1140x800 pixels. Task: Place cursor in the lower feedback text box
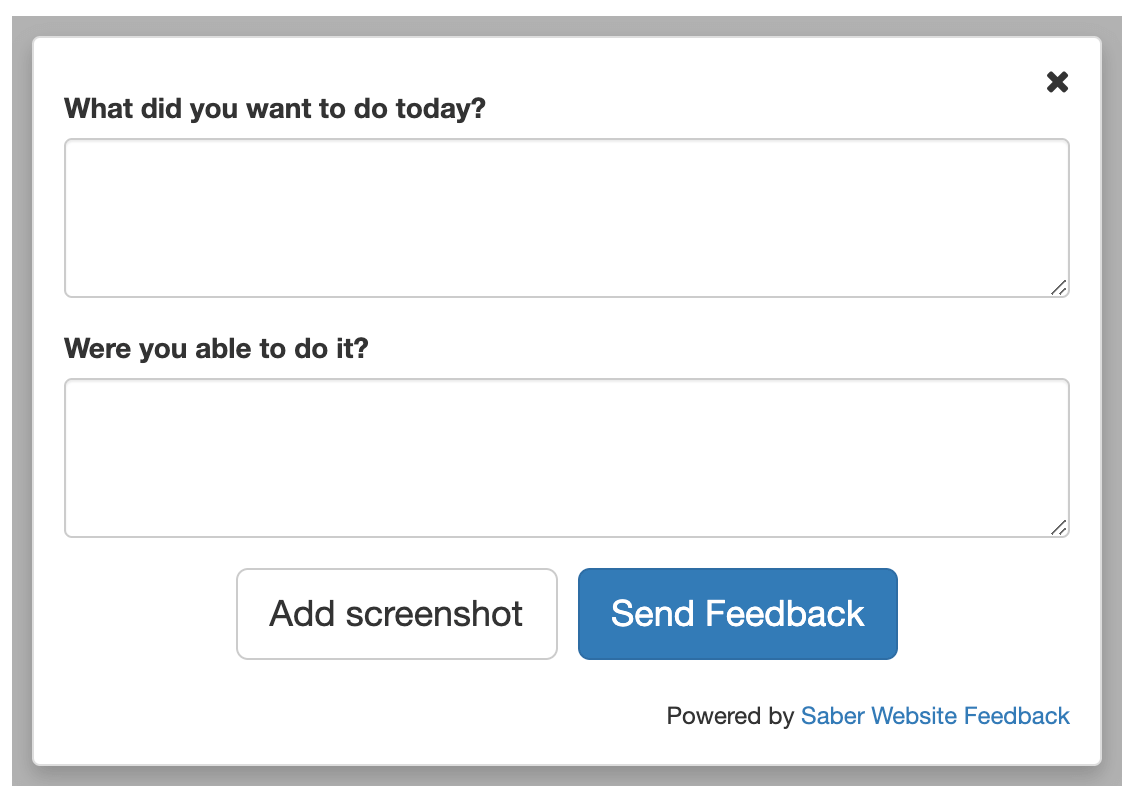point(566,457)
